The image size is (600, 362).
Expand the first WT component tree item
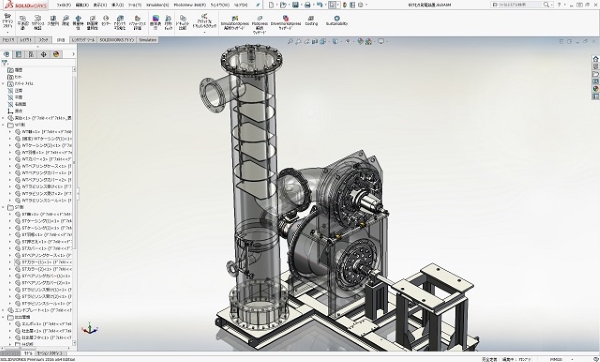point(10,132)
